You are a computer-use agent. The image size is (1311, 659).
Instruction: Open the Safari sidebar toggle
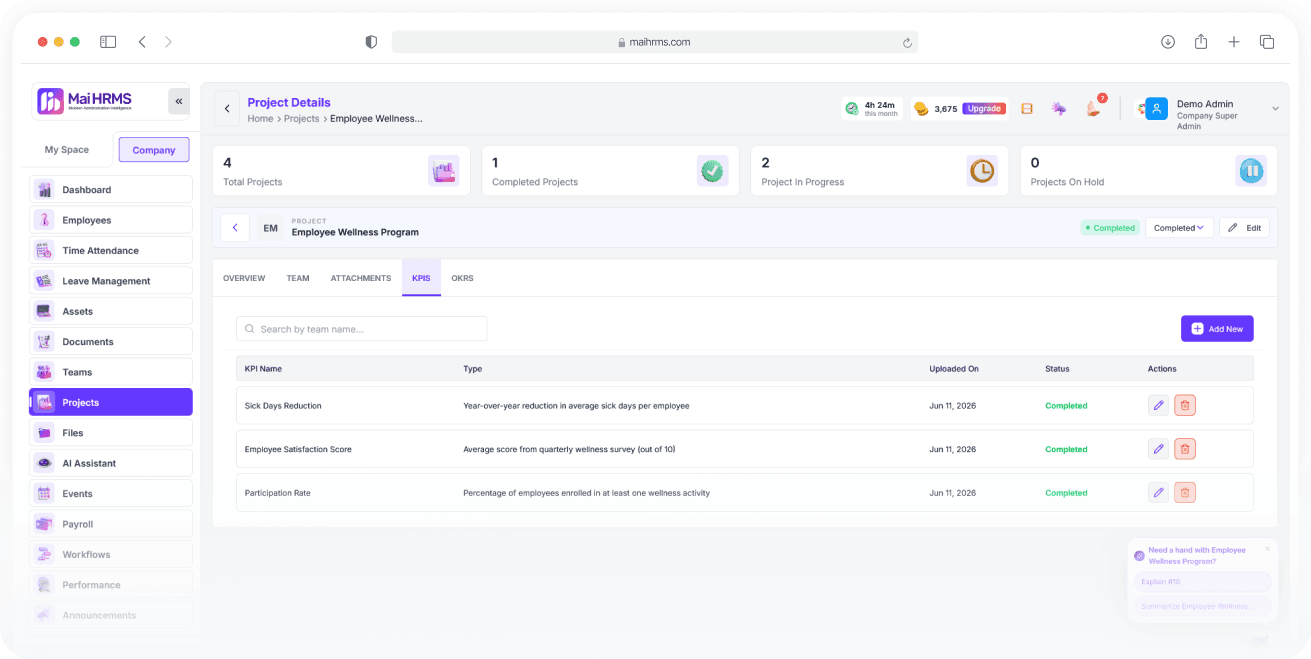point(108,42)
